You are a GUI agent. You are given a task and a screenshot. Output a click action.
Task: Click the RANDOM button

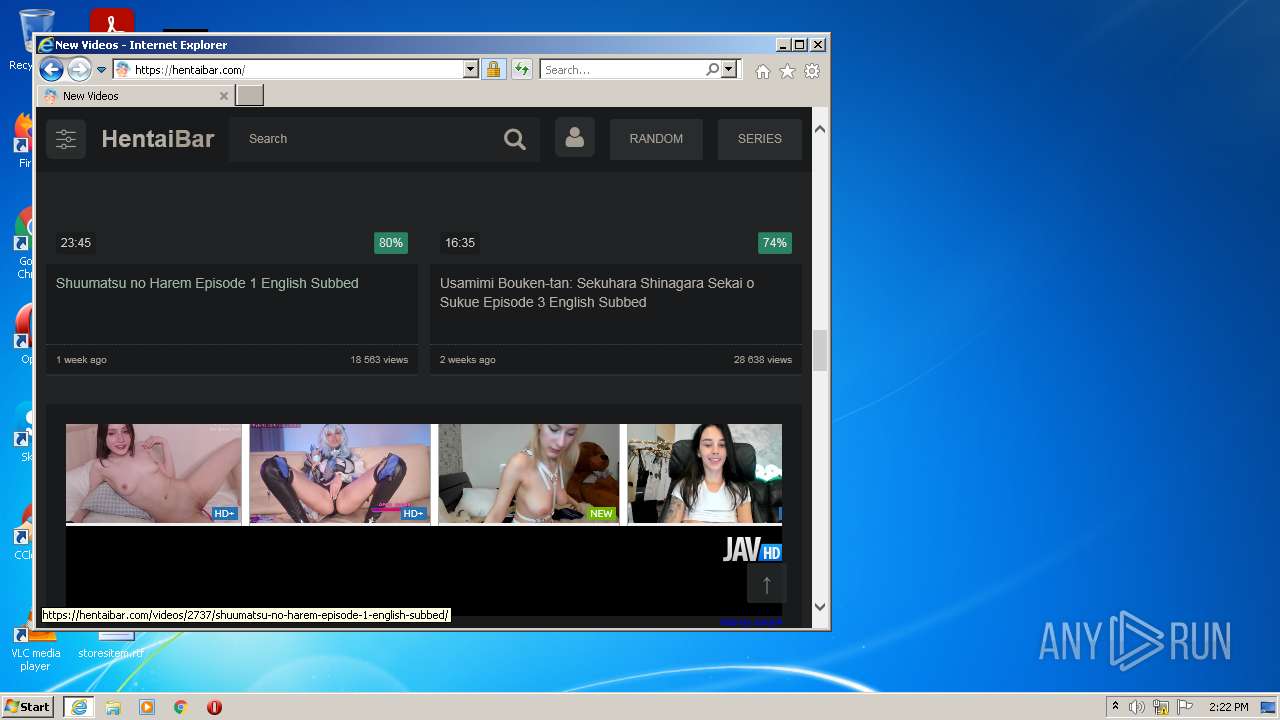click(656, 139)
